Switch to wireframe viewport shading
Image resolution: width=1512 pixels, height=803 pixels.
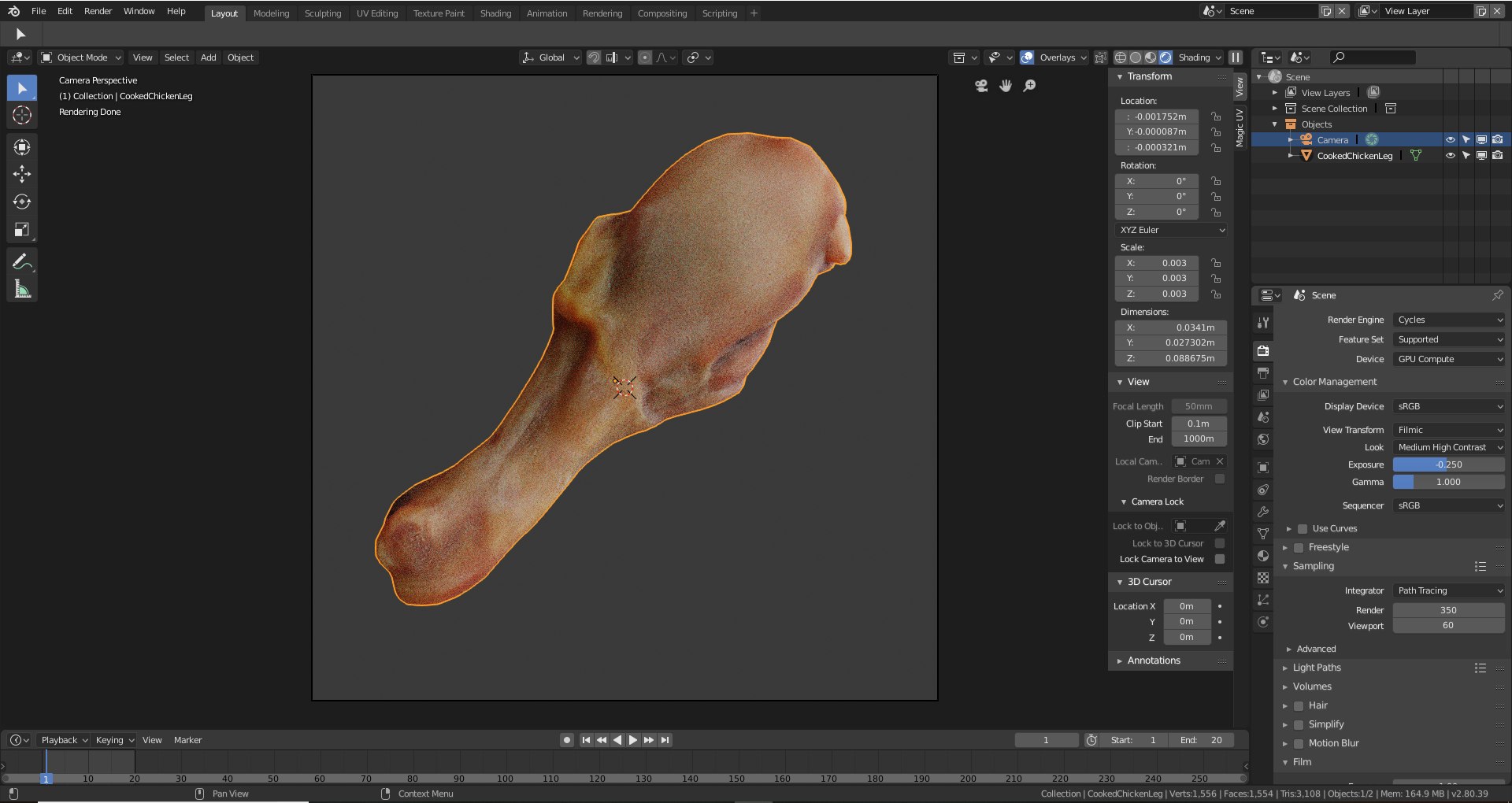(x=1121, y=57)
